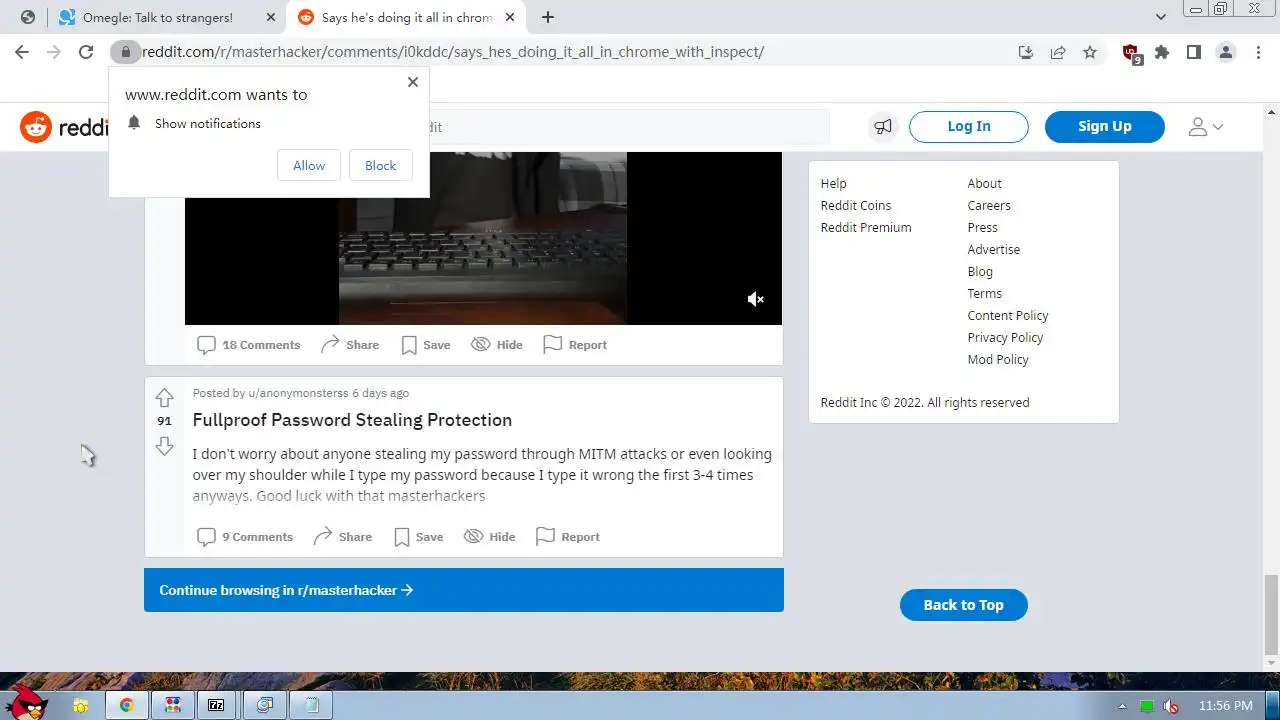Click Back to Top button
The width and height of the screenshot is (1280, 720).
tap(964, 605)
